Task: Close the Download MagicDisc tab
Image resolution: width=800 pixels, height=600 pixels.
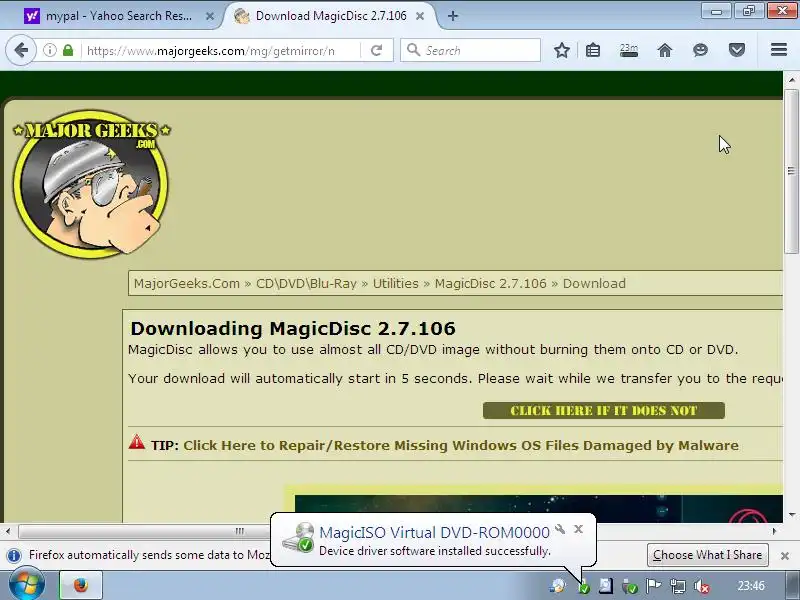Action: pyautogui.click(x=420, y=16)
